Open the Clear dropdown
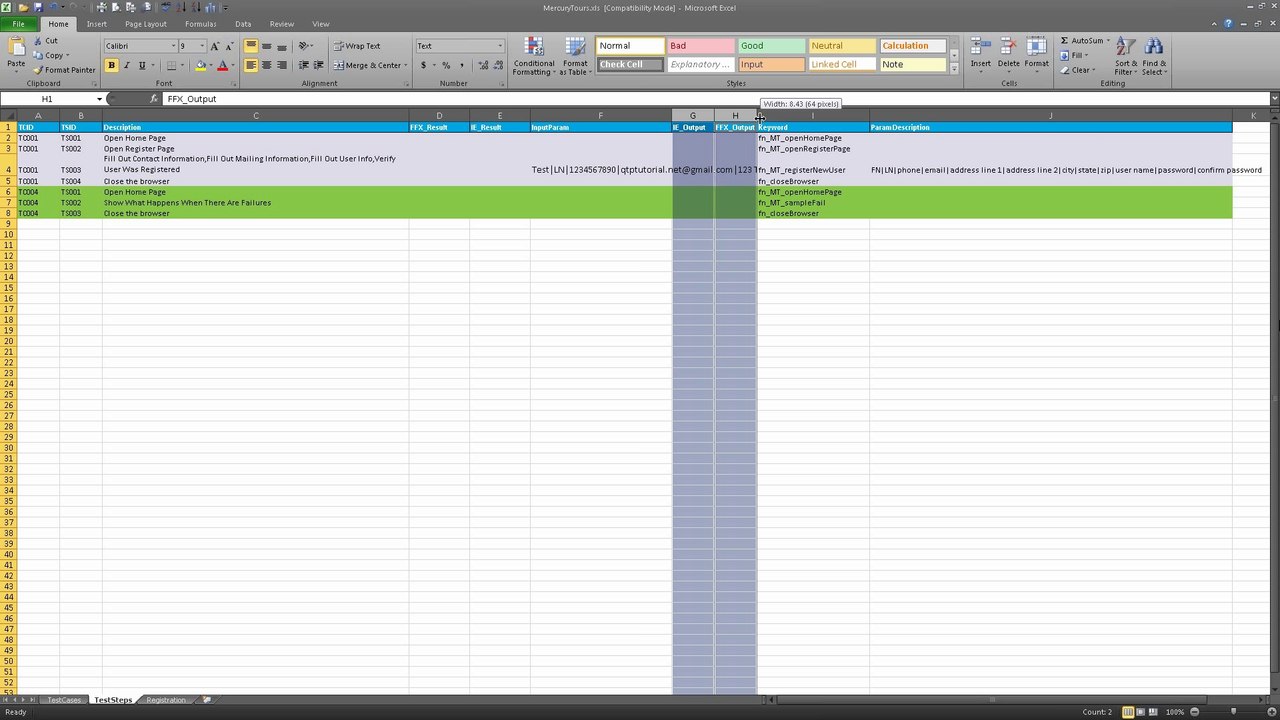The width and height of the screenshot is (1280, 720). pyautogui.click(x=1076, y=70)
